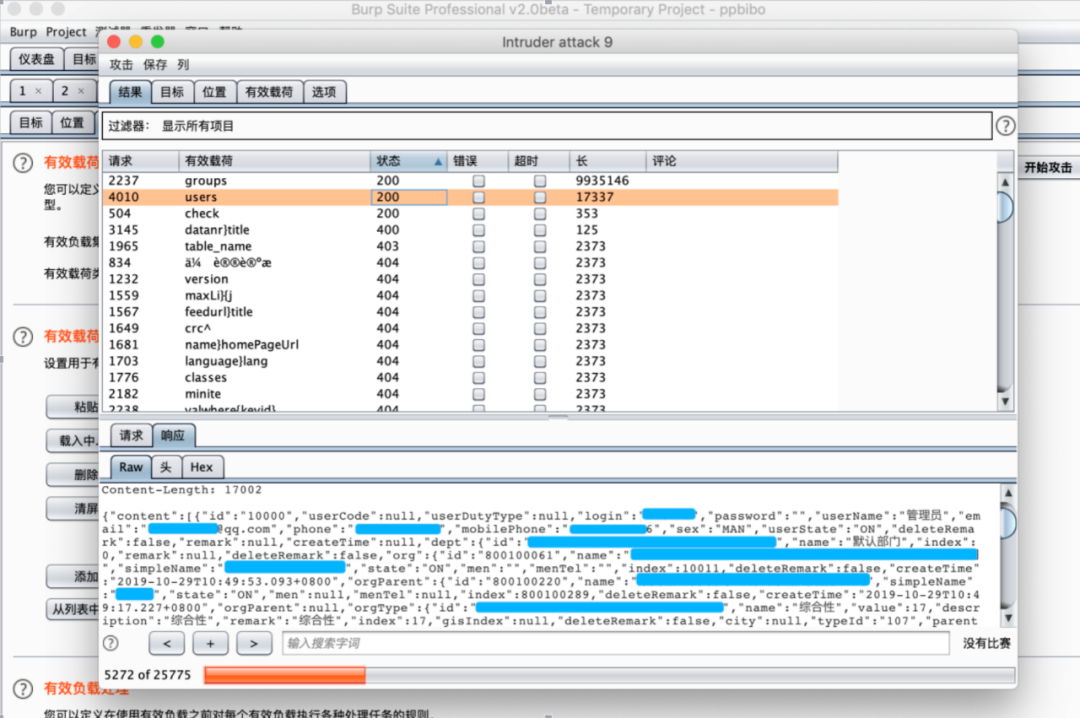Click the search term input field

(616, 644)
